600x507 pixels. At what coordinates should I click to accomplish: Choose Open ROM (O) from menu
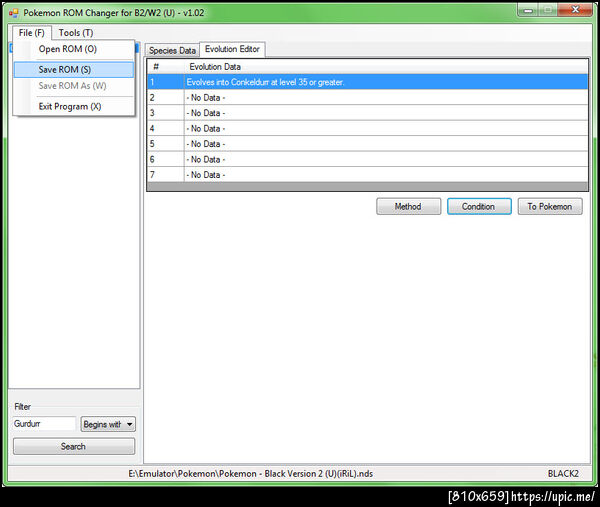click(x=74, y=49)
